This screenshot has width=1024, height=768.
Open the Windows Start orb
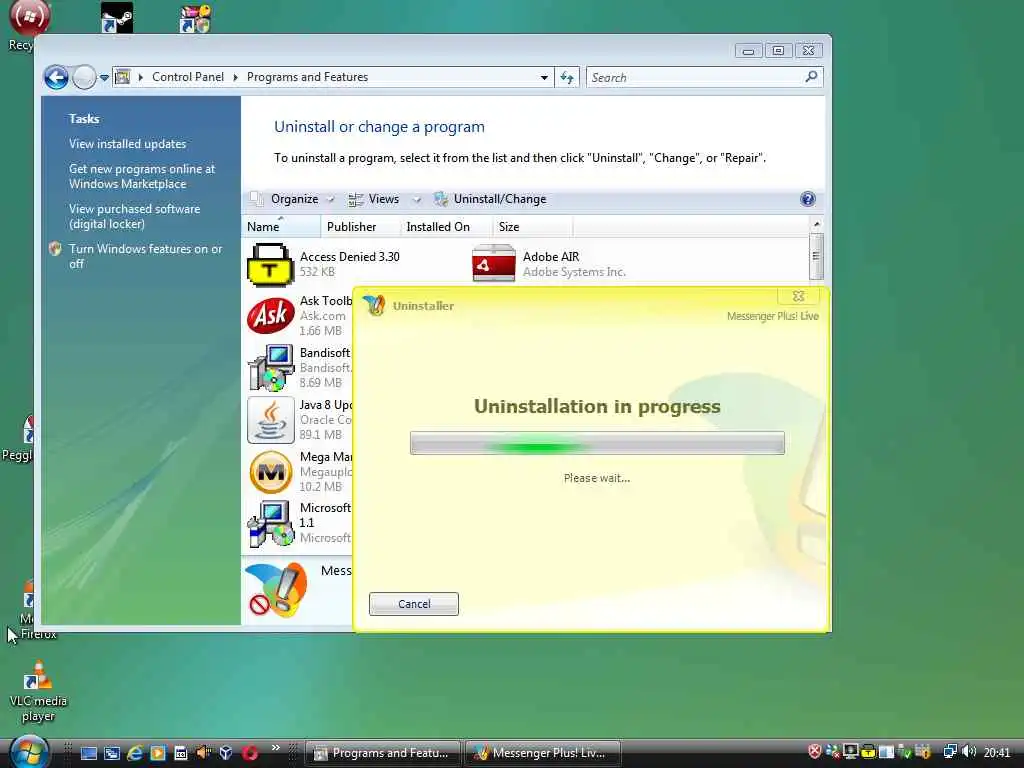tap(29, 751)
